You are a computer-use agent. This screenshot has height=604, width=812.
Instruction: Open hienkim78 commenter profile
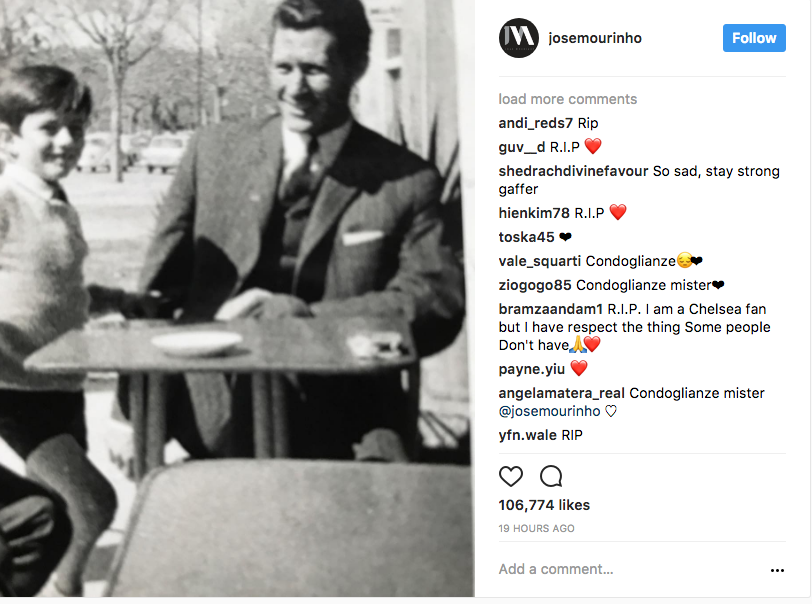pos(534,213)
